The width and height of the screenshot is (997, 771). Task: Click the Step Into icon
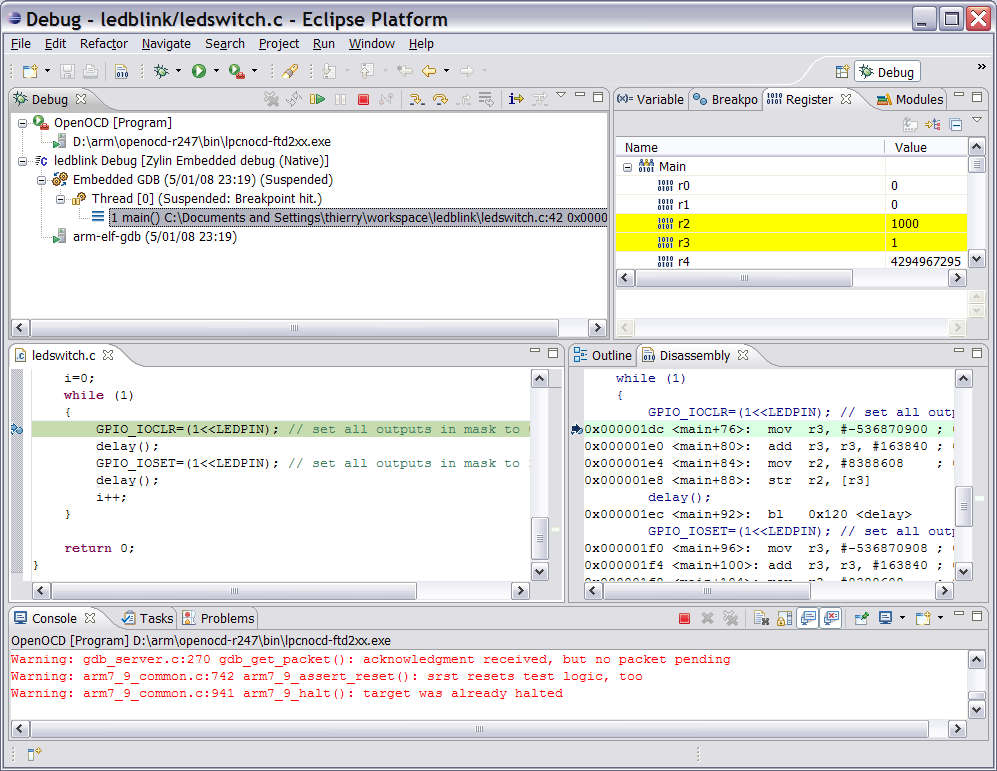[416, 99]
